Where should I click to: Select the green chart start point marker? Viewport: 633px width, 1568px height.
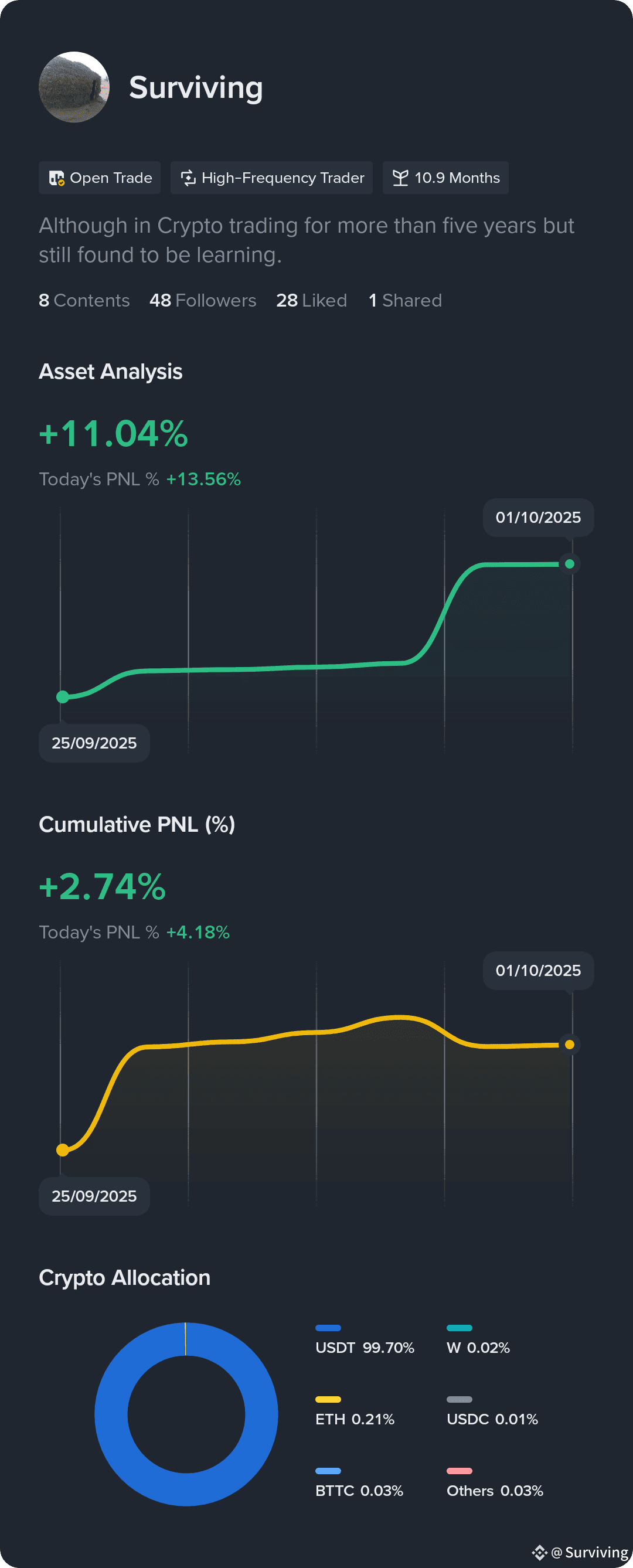pos(63,697)
